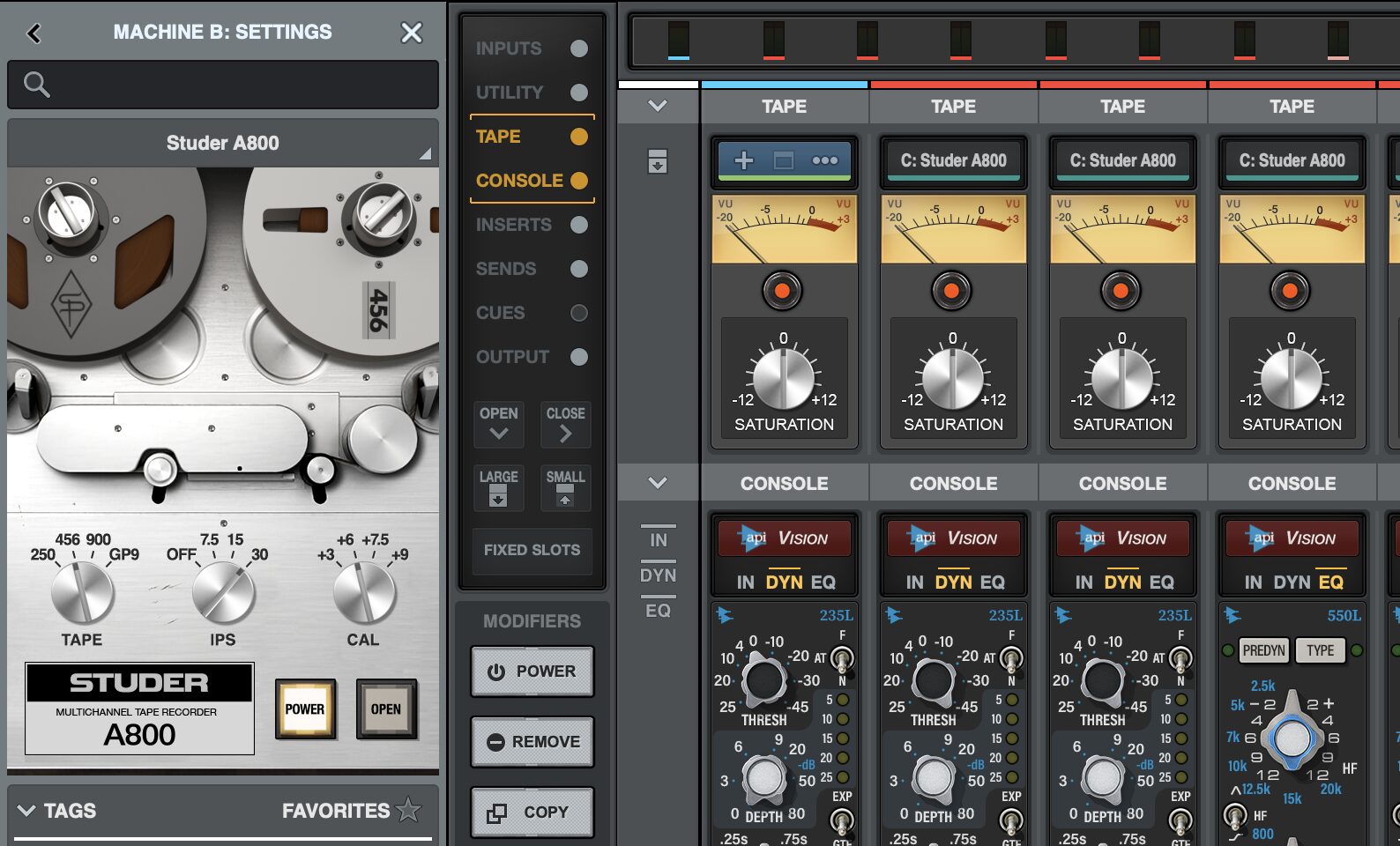Click the FIXED SLOTS button
The height and width of the screenshot is (846, 1400).
(532, 550)
